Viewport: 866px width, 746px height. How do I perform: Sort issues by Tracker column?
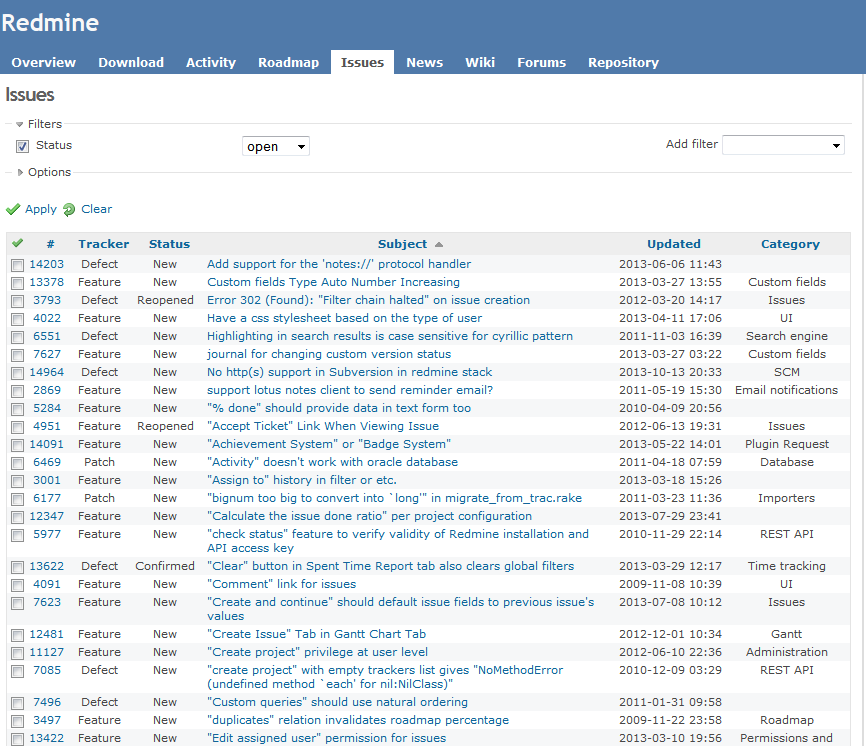pyautogui.click(x=103, y=244)
